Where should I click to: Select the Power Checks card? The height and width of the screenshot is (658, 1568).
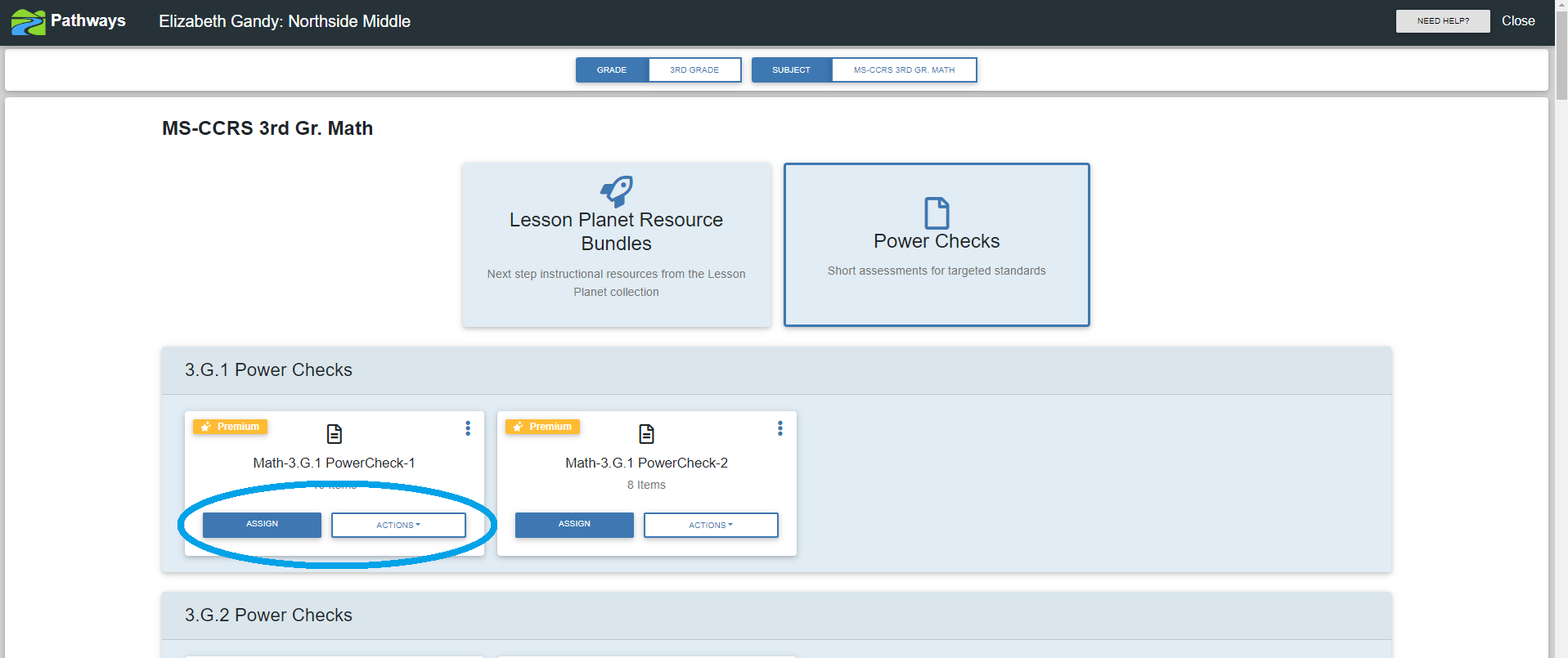937,244
